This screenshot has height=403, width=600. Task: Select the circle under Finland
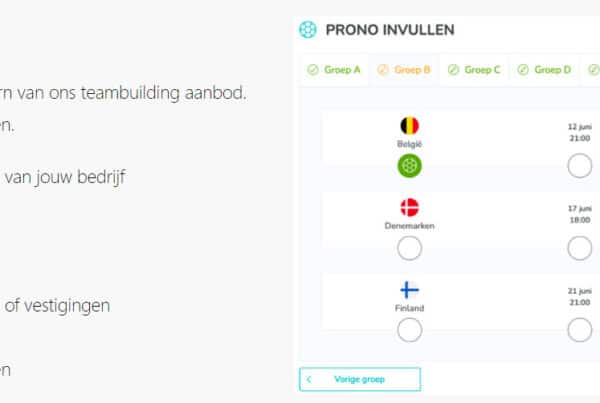tap(410, 330)
